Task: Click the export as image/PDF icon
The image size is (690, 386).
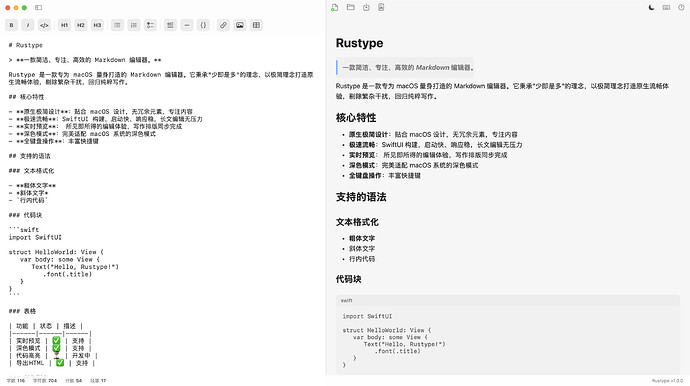Action: coord(381,7)
